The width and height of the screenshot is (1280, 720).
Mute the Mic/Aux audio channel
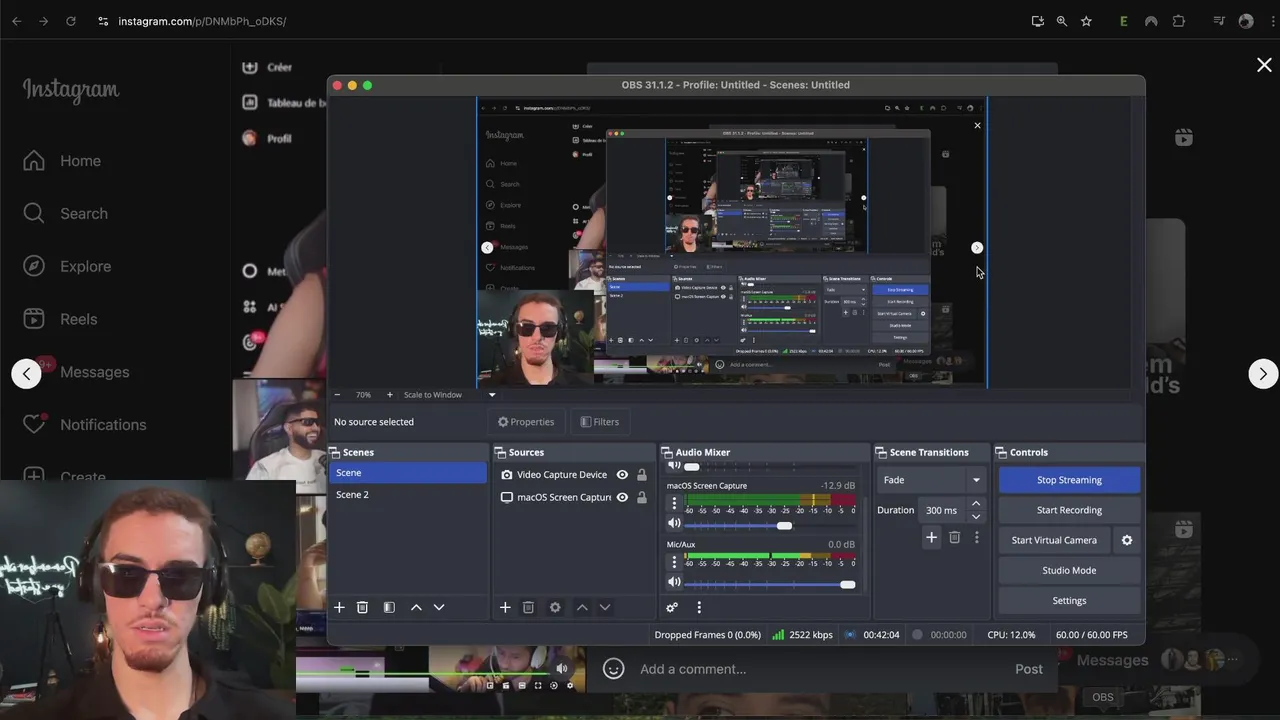click(674, 582)
